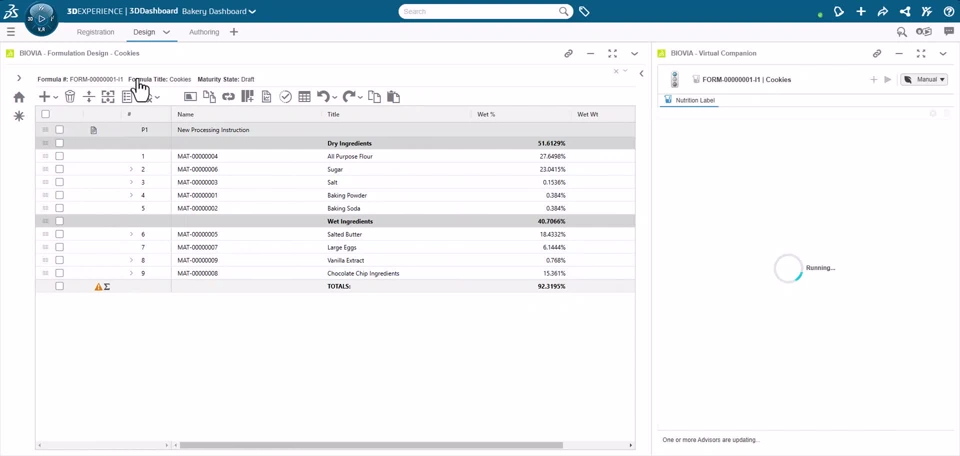This screenshot has height=456, width=960.
Task: Go to the home icon in sidebar
Action: [x=19, y=97]
